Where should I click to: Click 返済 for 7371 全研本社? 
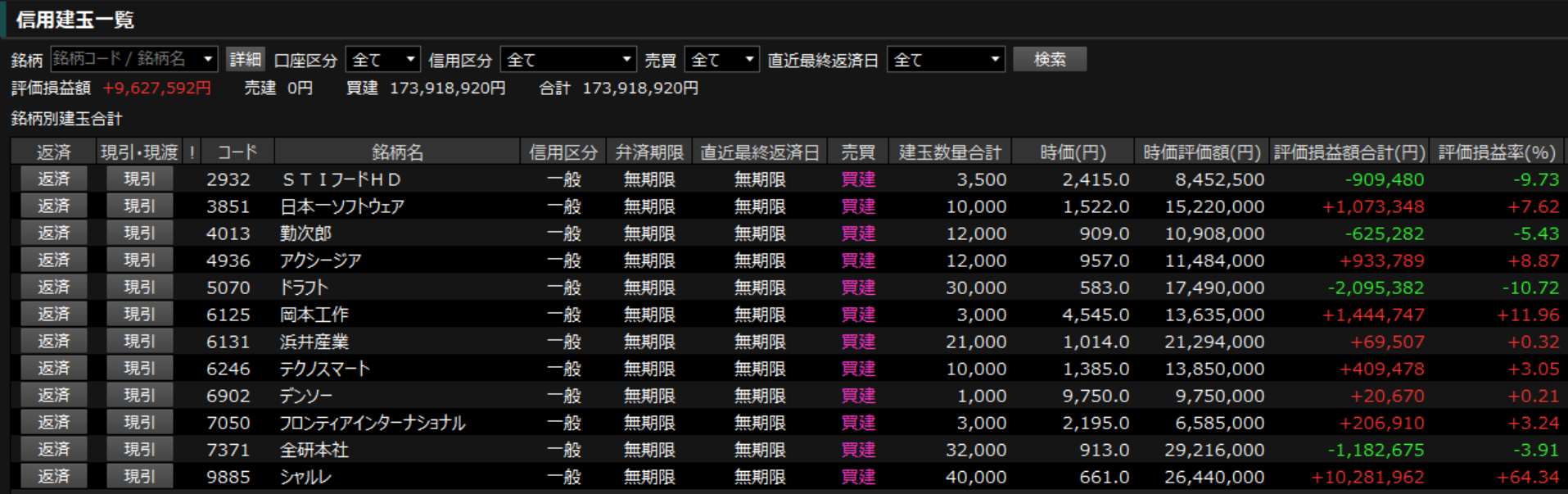point(54,449)
